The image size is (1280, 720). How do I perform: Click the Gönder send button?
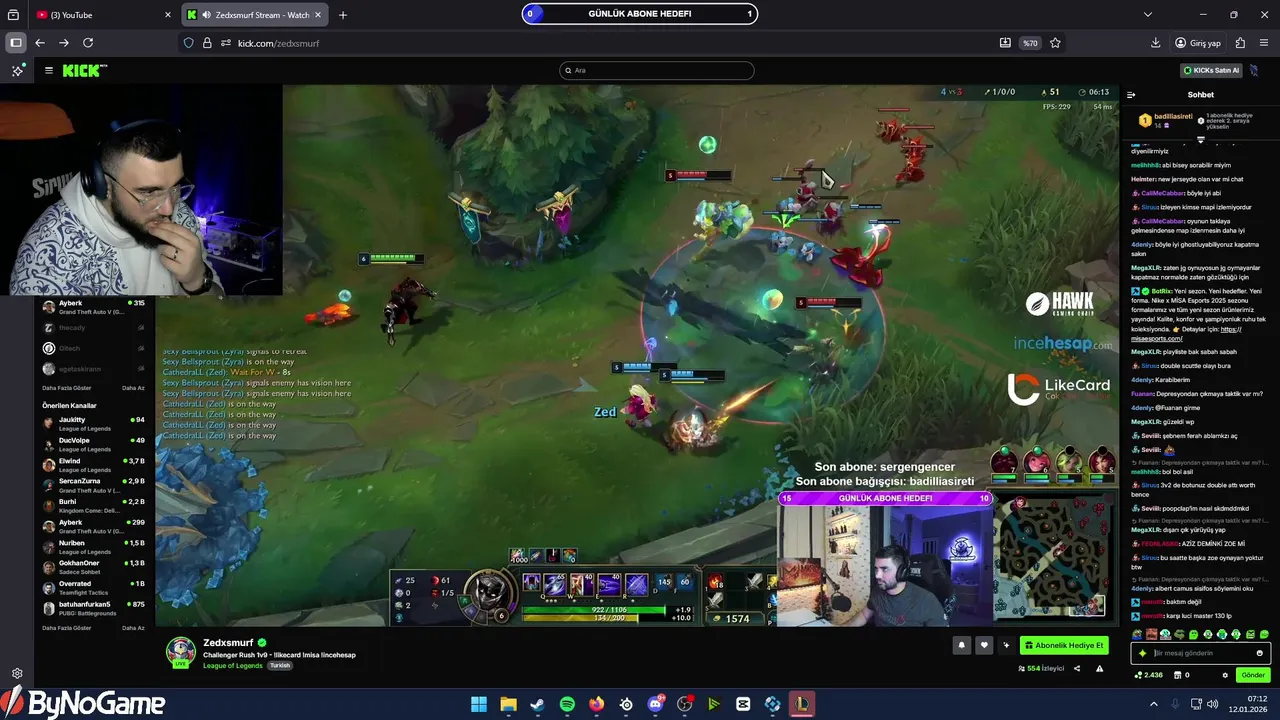[1253, 675]
